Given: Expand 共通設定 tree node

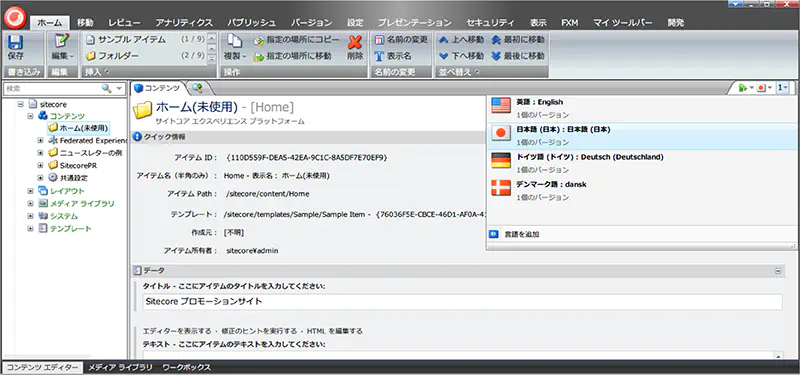Looking at the screenshot, I should pyautogui.click(x=40, y=178).
